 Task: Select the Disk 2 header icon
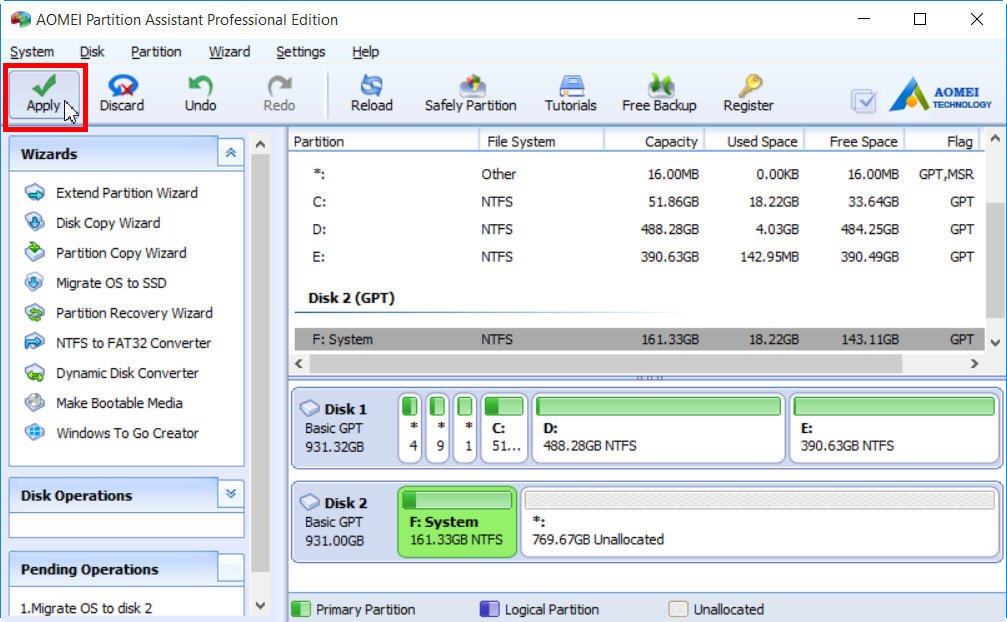(x=310, y=502)
